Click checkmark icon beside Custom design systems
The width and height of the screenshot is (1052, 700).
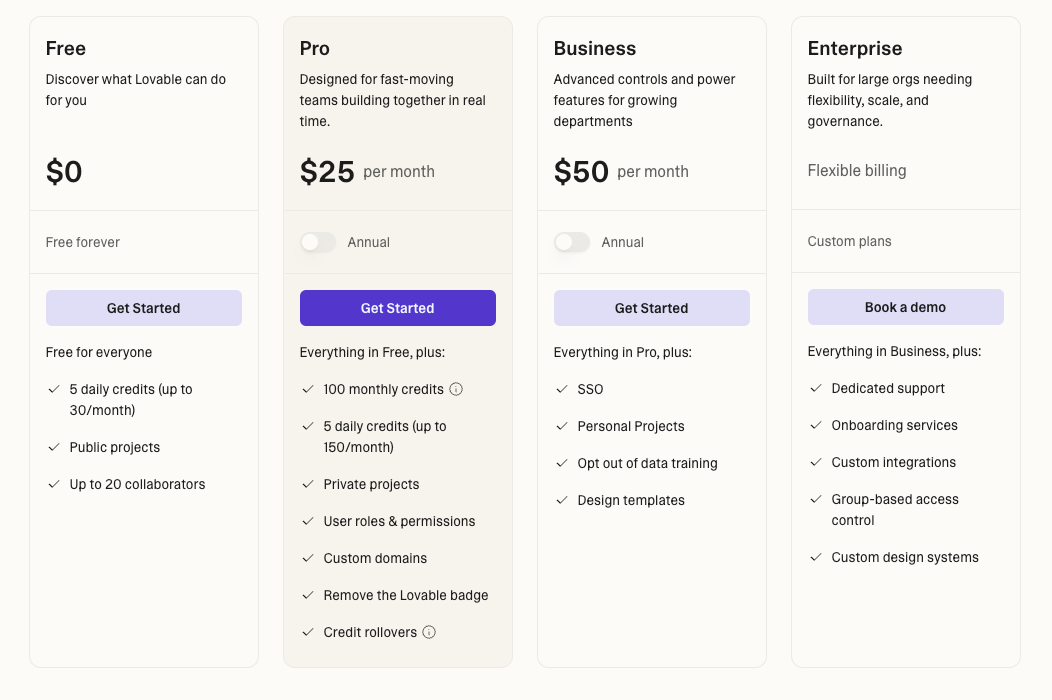tap(816, 557)
